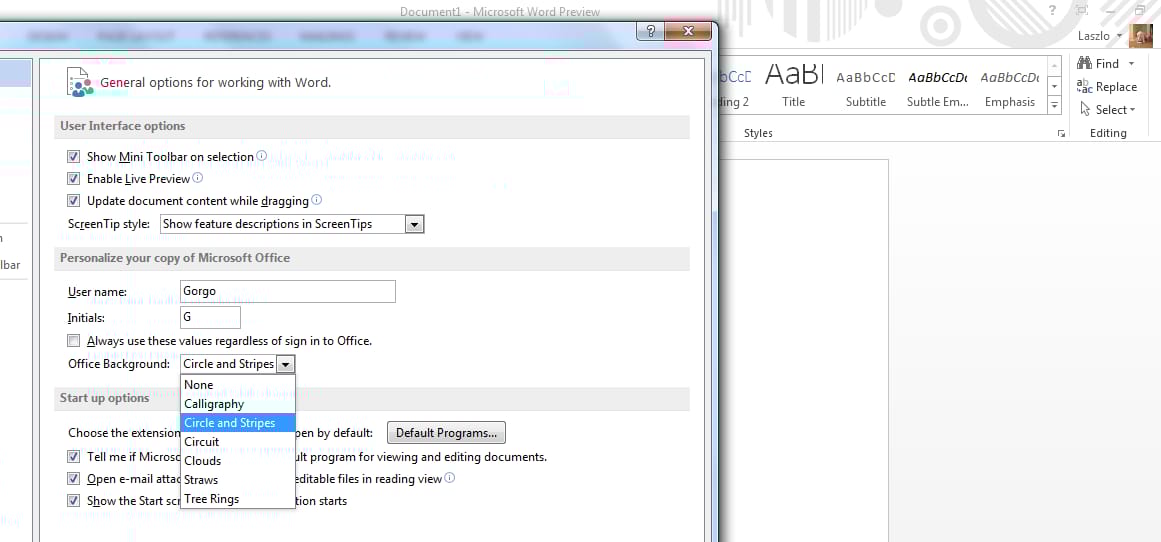This screenshot has width=1161, height=542.
Task: Click the General options people icon
Action: (x=80, y=82)
